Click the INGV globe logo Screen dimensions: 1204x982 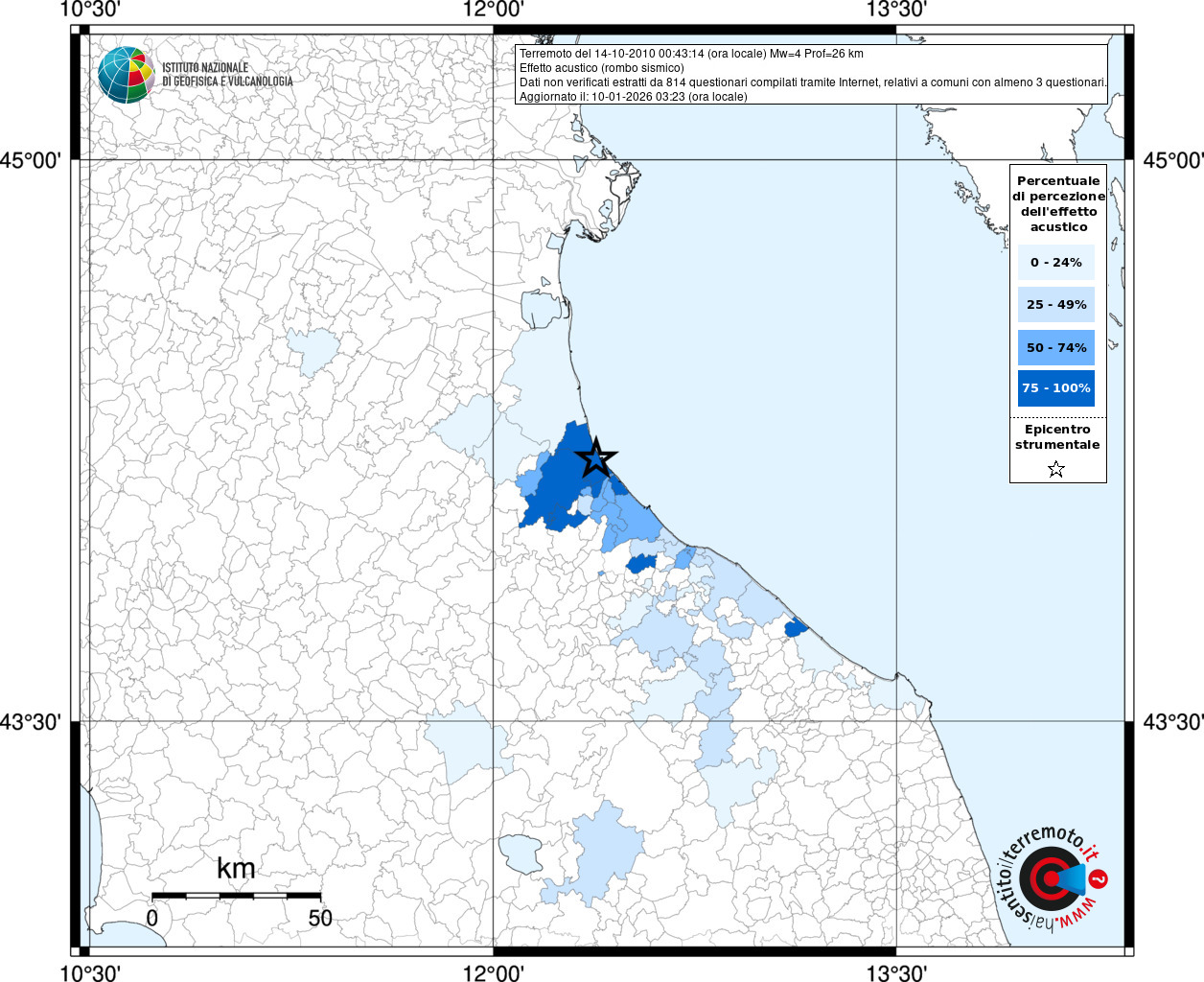pyautogui.click(x=126, y=75)
